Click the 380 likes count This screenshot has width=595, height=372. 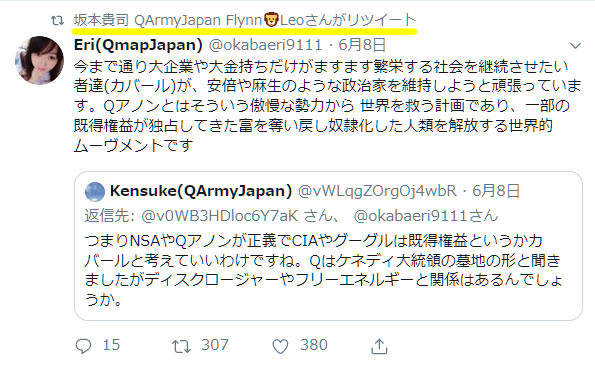point(314,345)
